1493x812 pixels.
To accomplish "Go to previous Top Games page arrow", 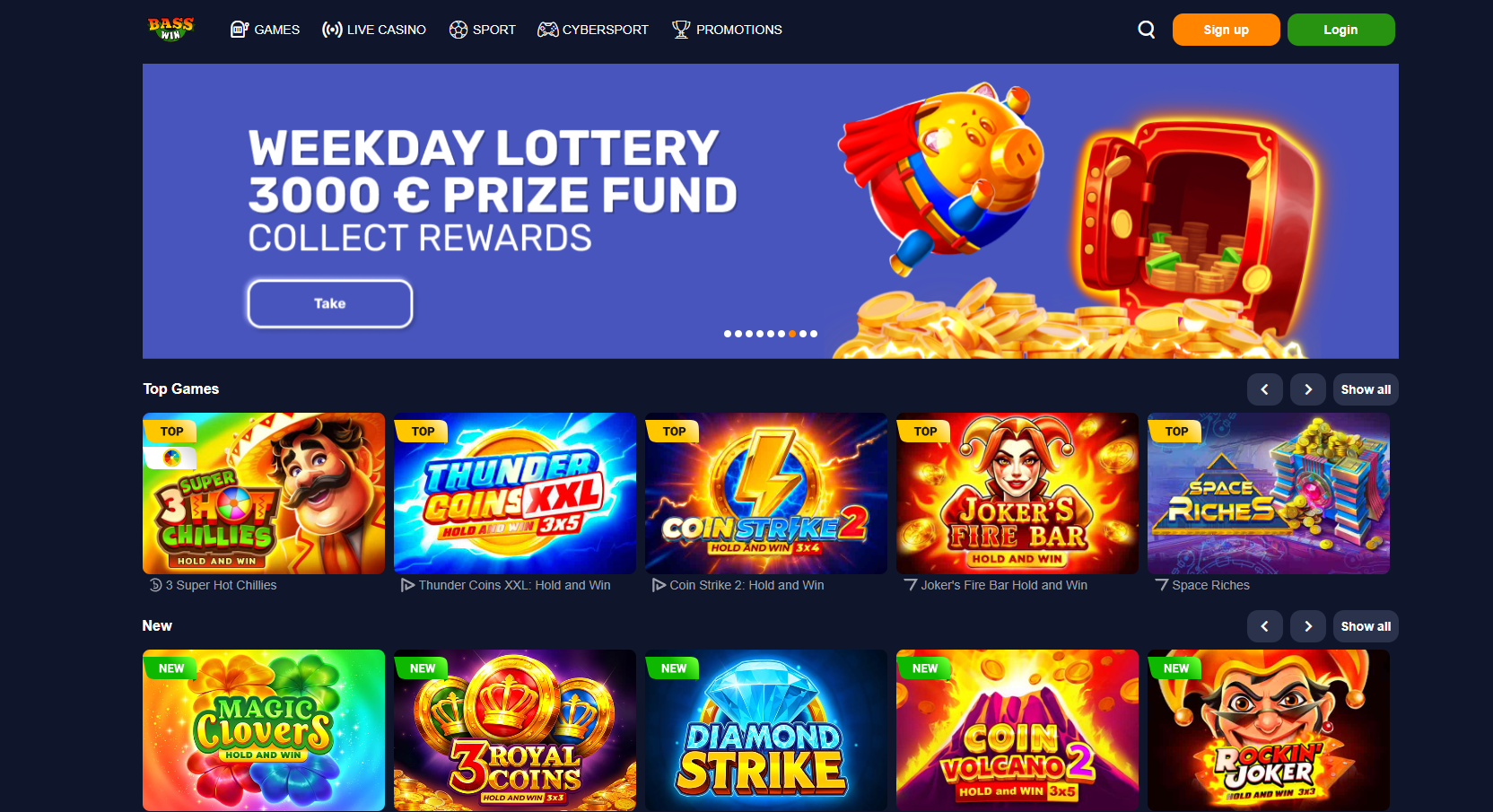I will tap(1264, 389).
